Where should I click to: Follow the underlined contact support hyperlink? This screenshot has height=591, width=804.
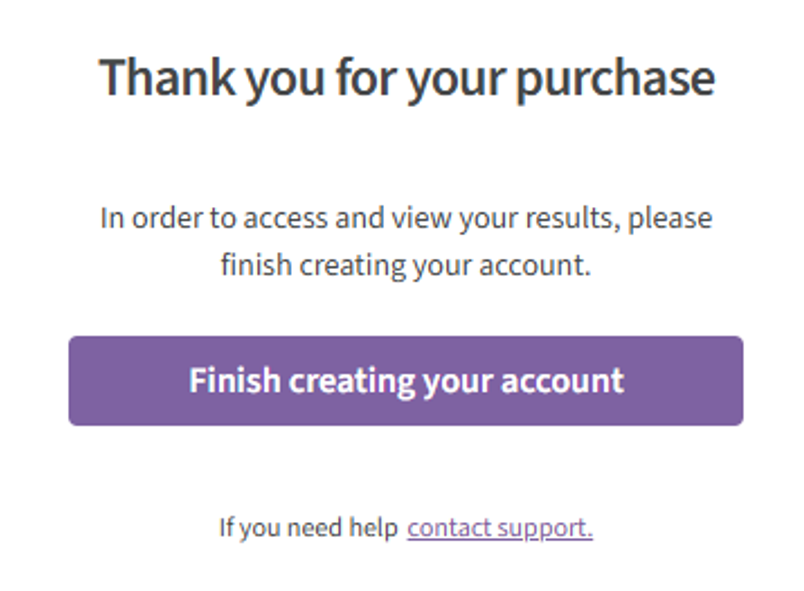[x=500, y=528]
